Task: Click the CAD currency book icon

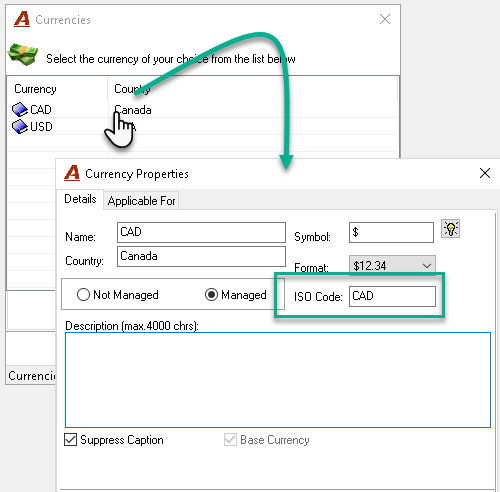Action: click(x=20, y=110)
